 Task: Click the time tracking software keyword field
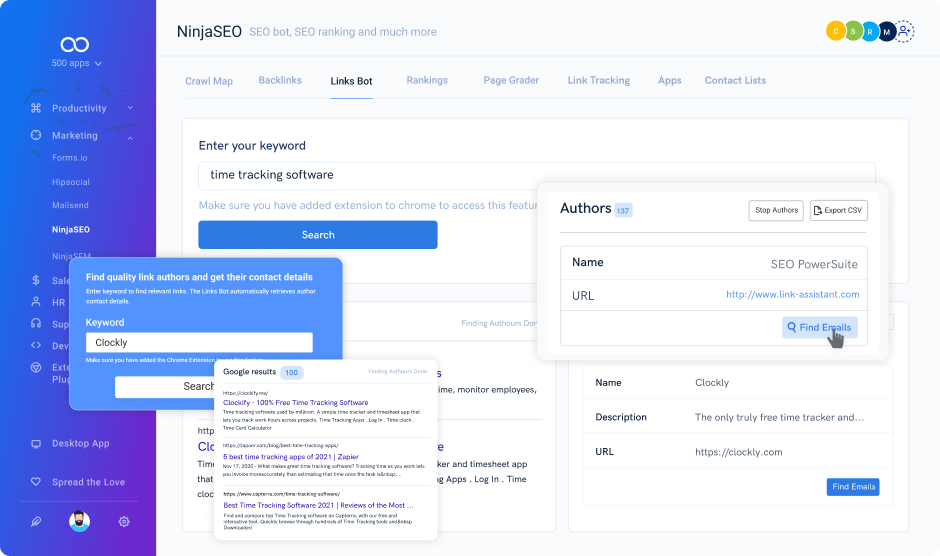coord(536,175)
